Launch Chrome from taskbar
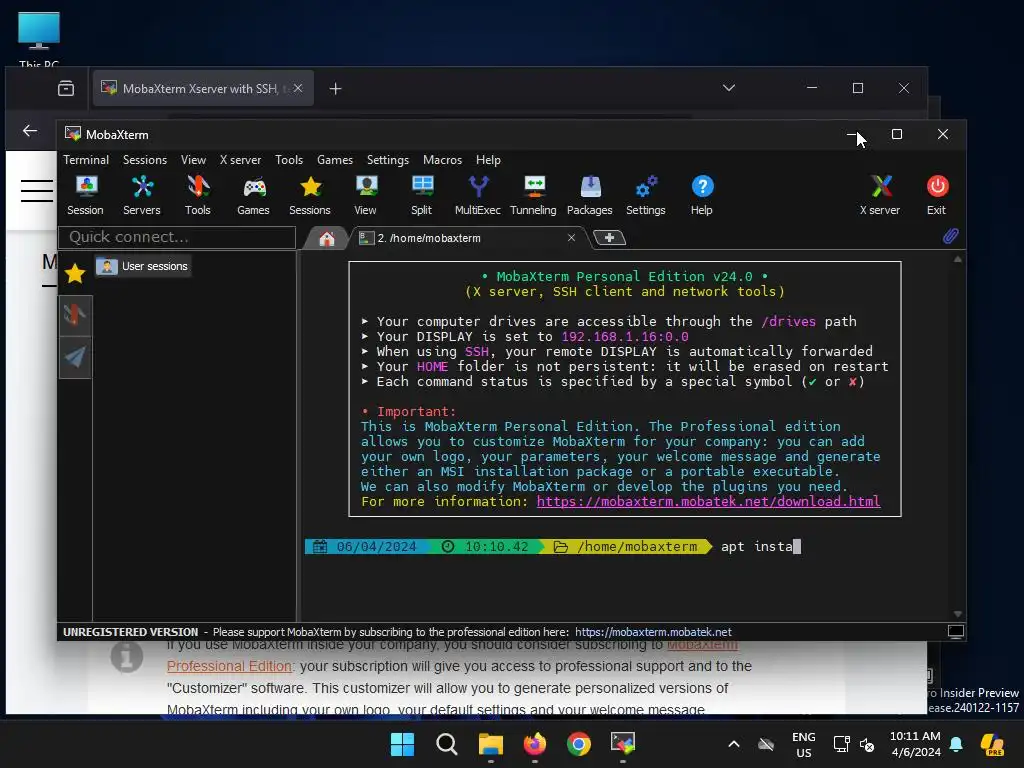This screenshot has height=768, width=1024. tap(579, 744)
